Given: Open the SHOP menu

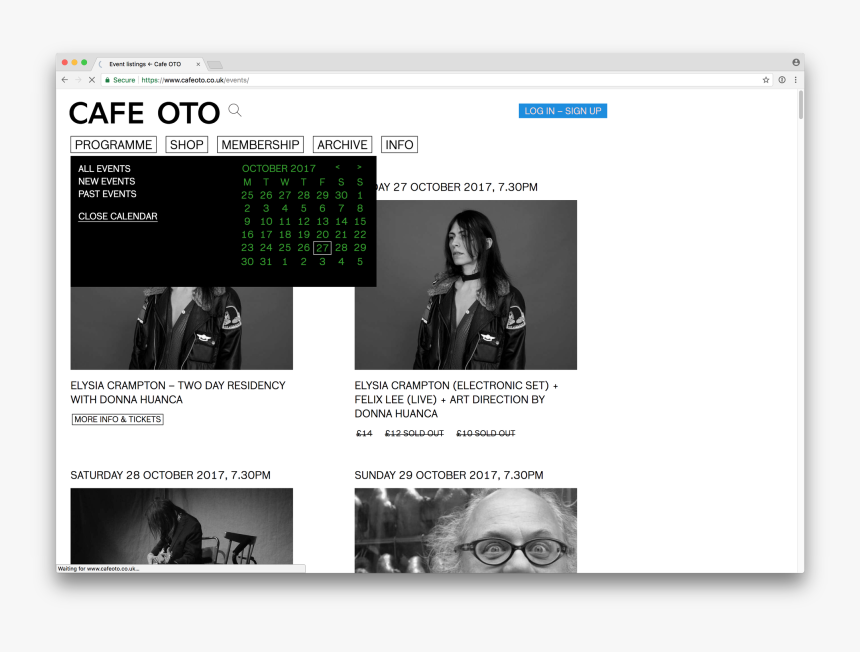Looking at the screenshot, I should click(x=186, y=145).
